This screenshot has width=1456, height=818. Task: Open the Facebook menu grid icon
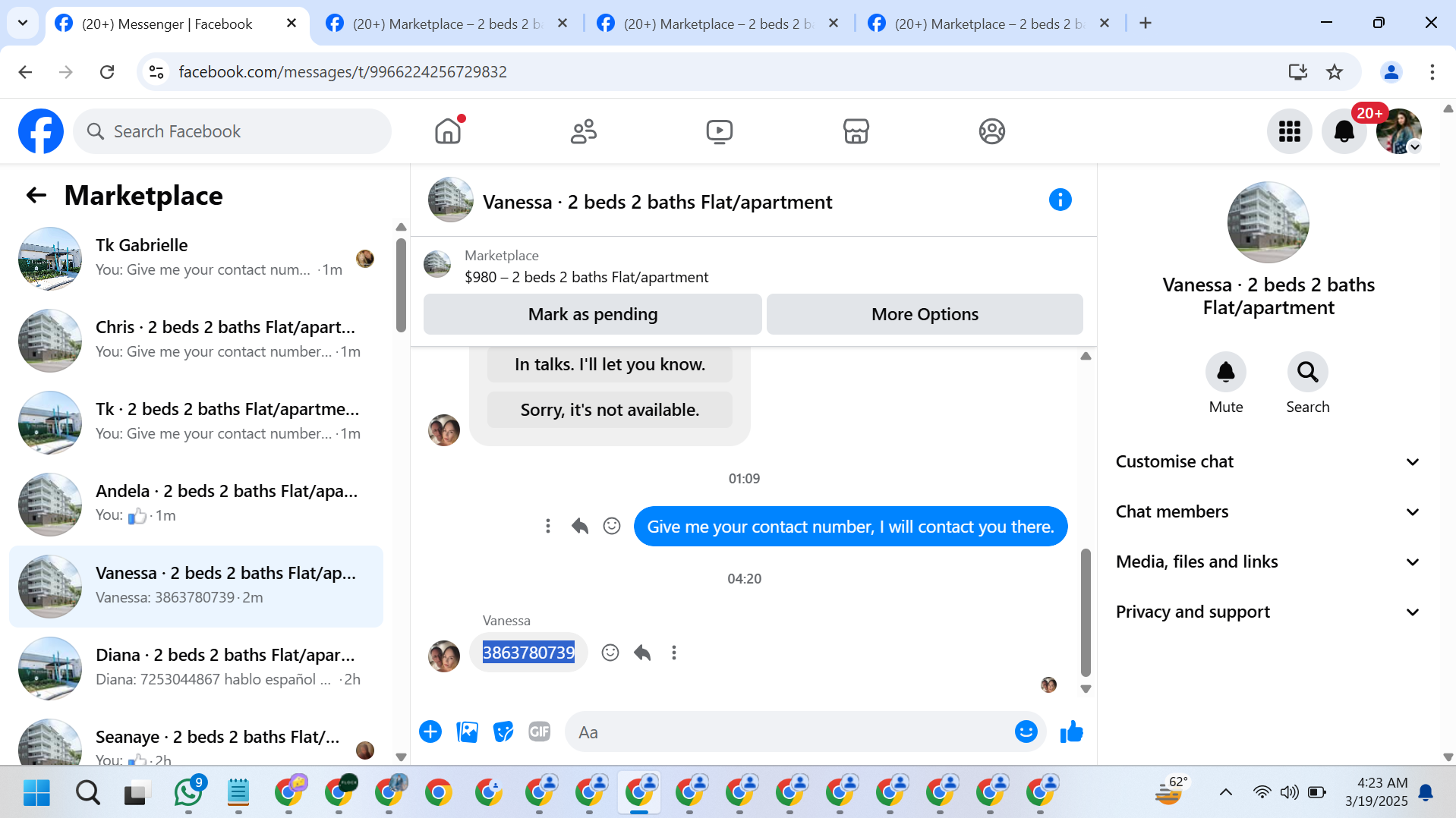click(x=1289, y=131)
